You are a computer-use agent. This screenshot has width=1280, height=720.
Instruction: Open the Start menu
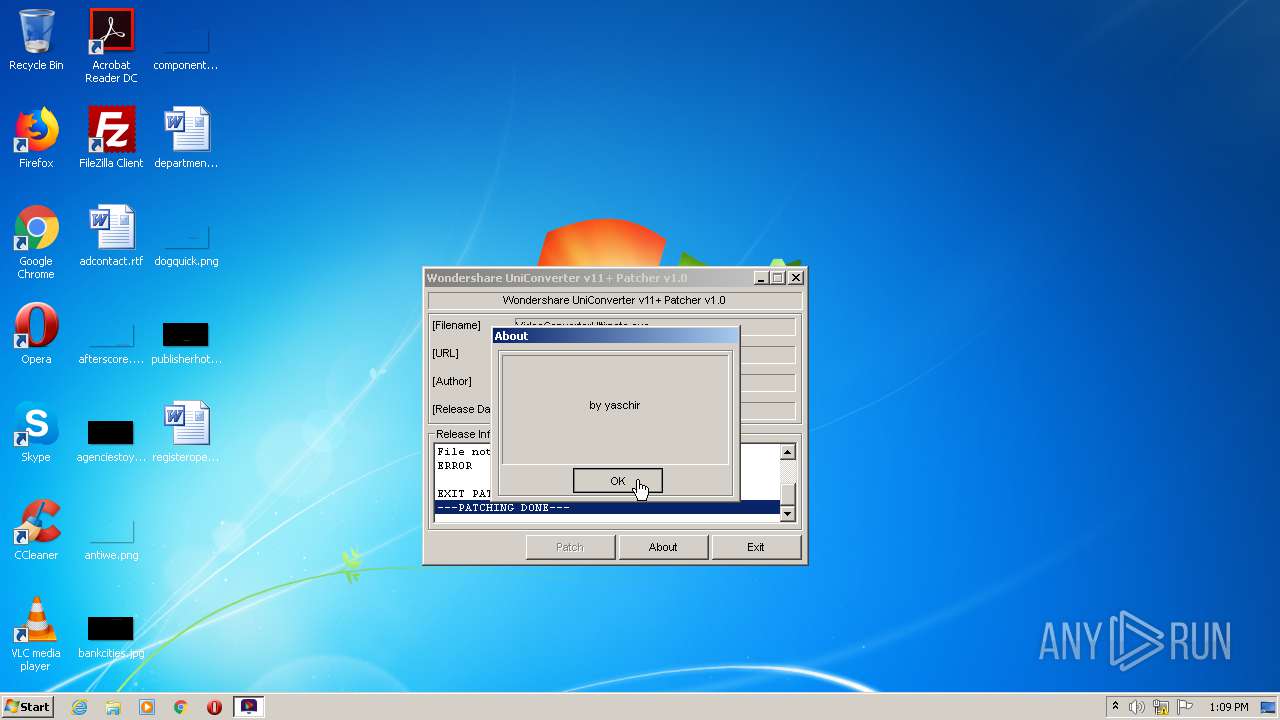(x=27, y=707)
